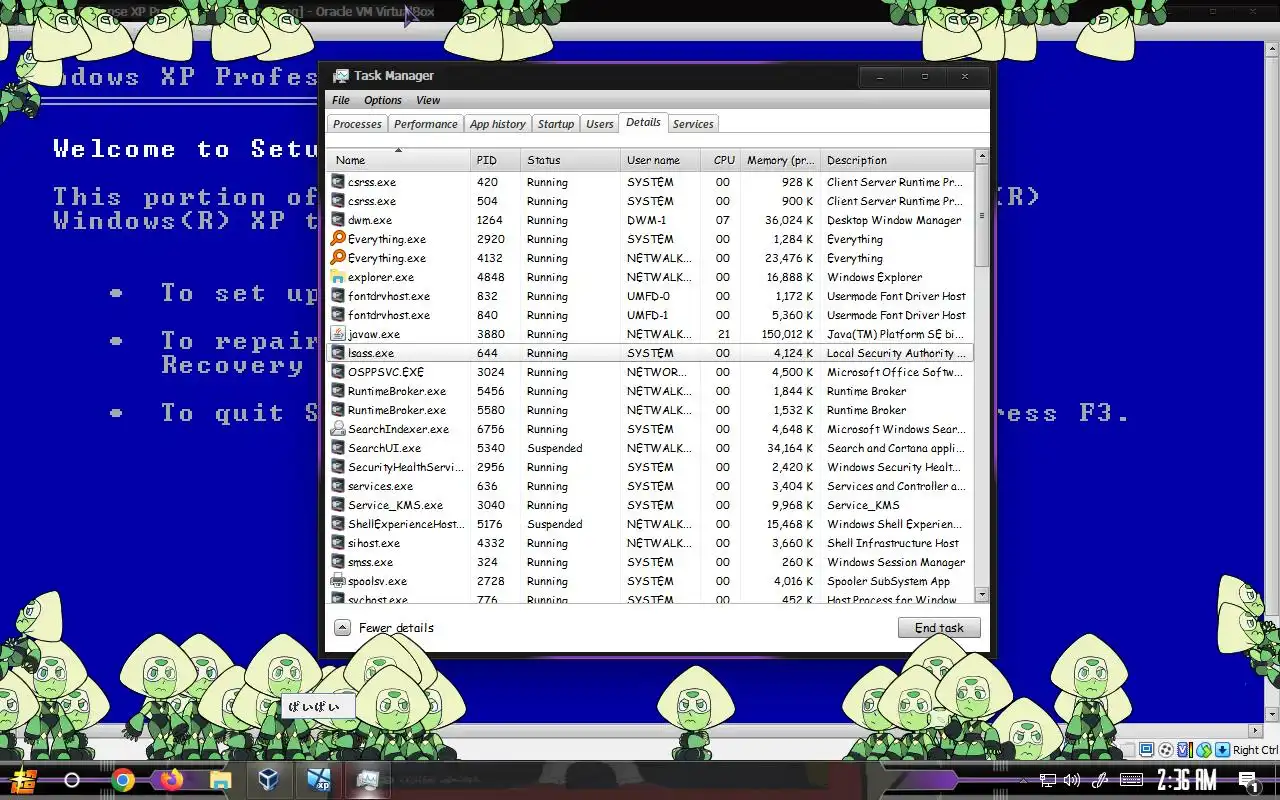This screenshot has width=1280, height=800.
Task: Sort by the Description column header
Action: [897, 160]
